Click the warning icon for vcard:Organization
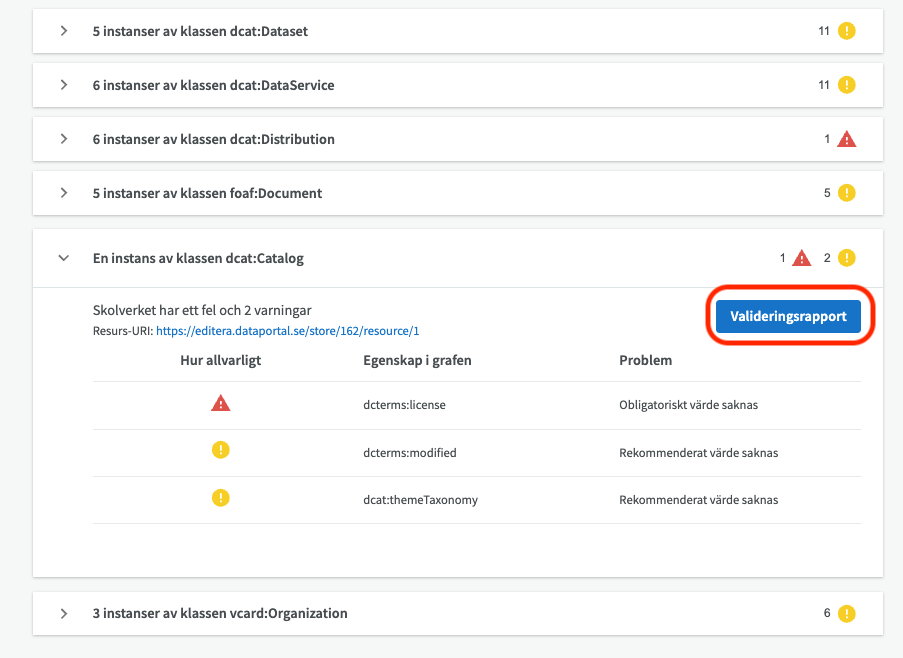This screenshot has height=658, width=903. [x=846, y=613]
